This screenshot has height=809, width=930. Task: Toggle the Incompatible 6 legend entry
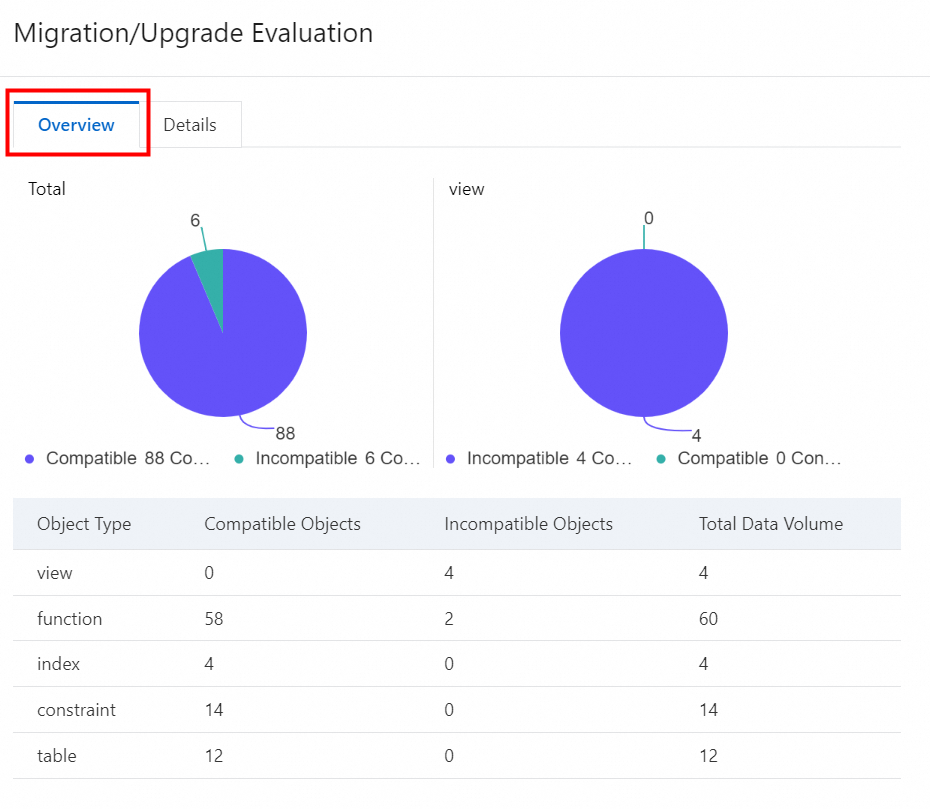337,459
